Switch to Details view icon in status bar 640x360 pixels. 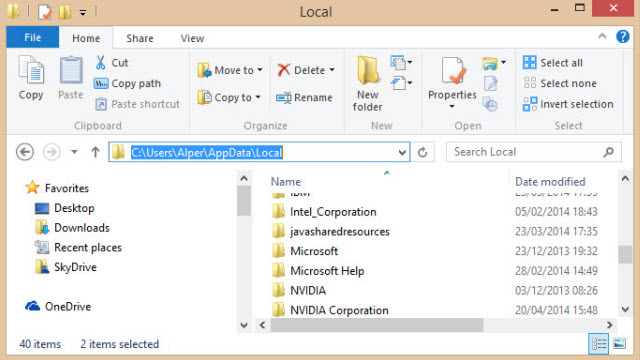pyautogui.click(x=599, y=344)
